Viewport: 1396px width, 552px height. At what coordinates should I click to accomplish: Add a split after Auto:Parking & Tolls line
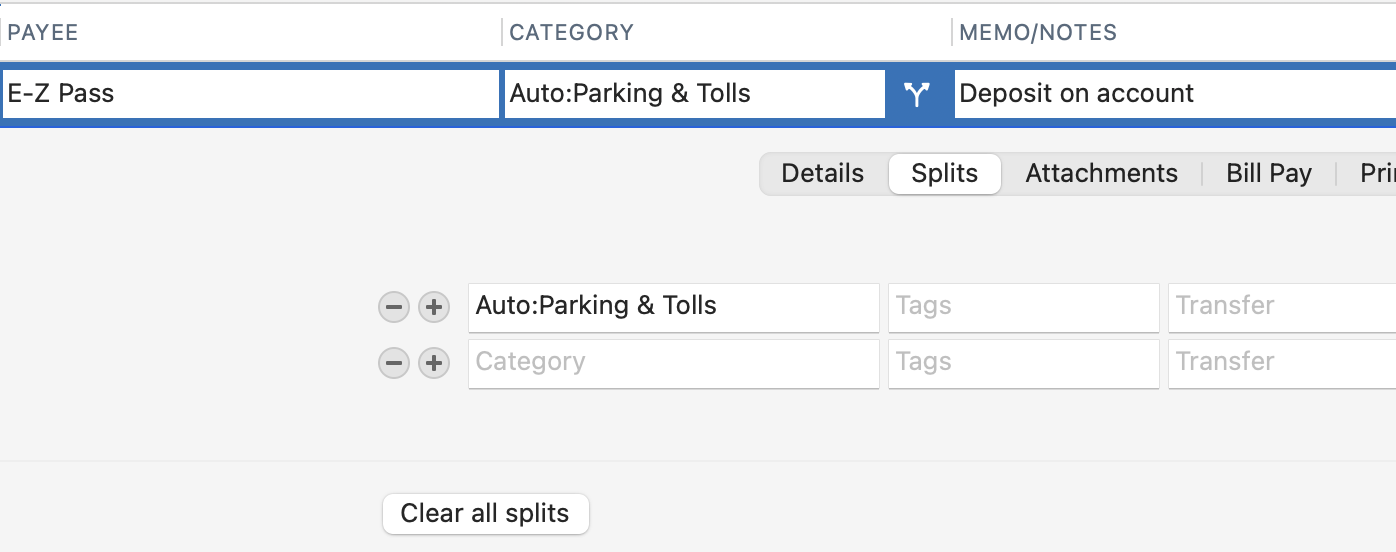[433, 307]
